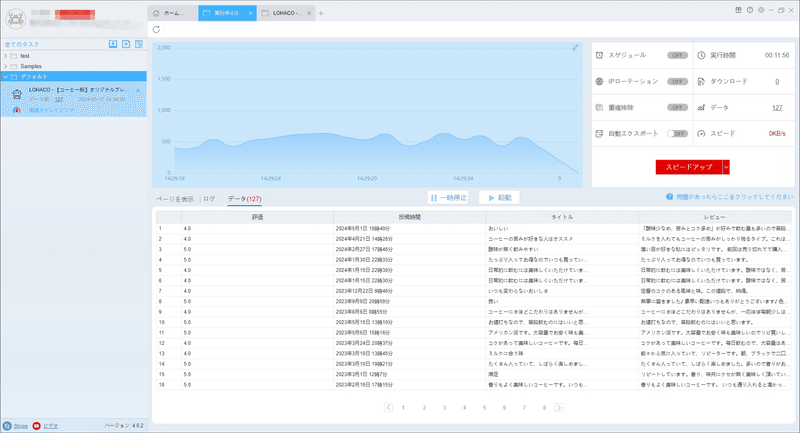This screenshot has height=433, width=800.
Task: Go to the next page with the right arrow
Action: (559, 407)
